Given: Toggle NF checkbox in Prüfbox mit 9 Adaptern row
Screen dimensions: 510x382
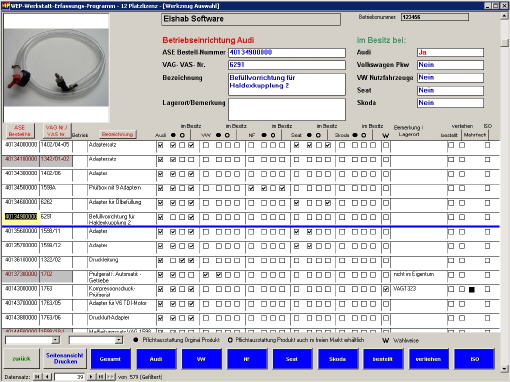Looking at the screenshot, I should pos(251,188).
